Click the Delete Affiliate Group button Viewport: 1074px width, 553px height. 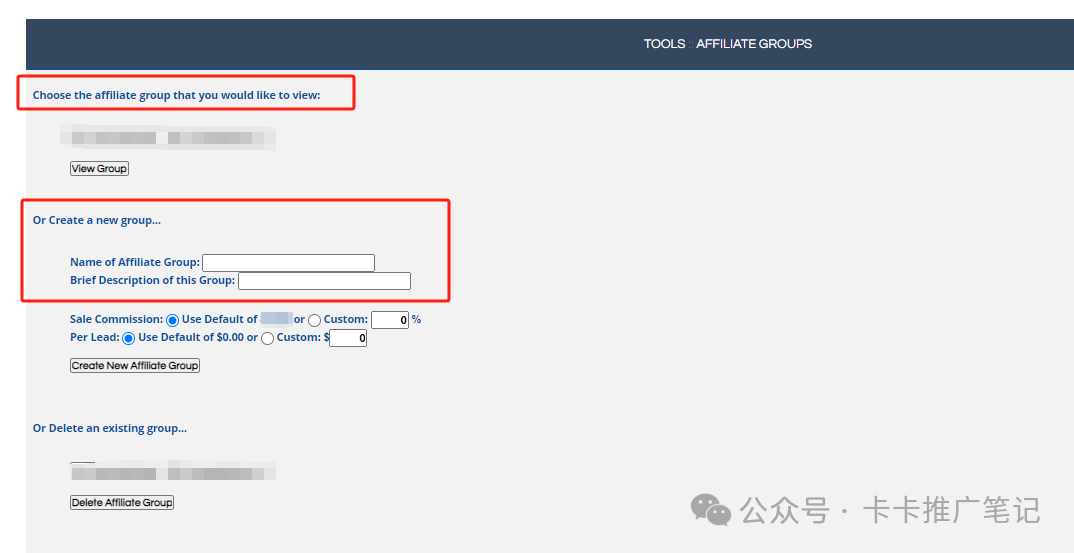click(x=122, y=503)
